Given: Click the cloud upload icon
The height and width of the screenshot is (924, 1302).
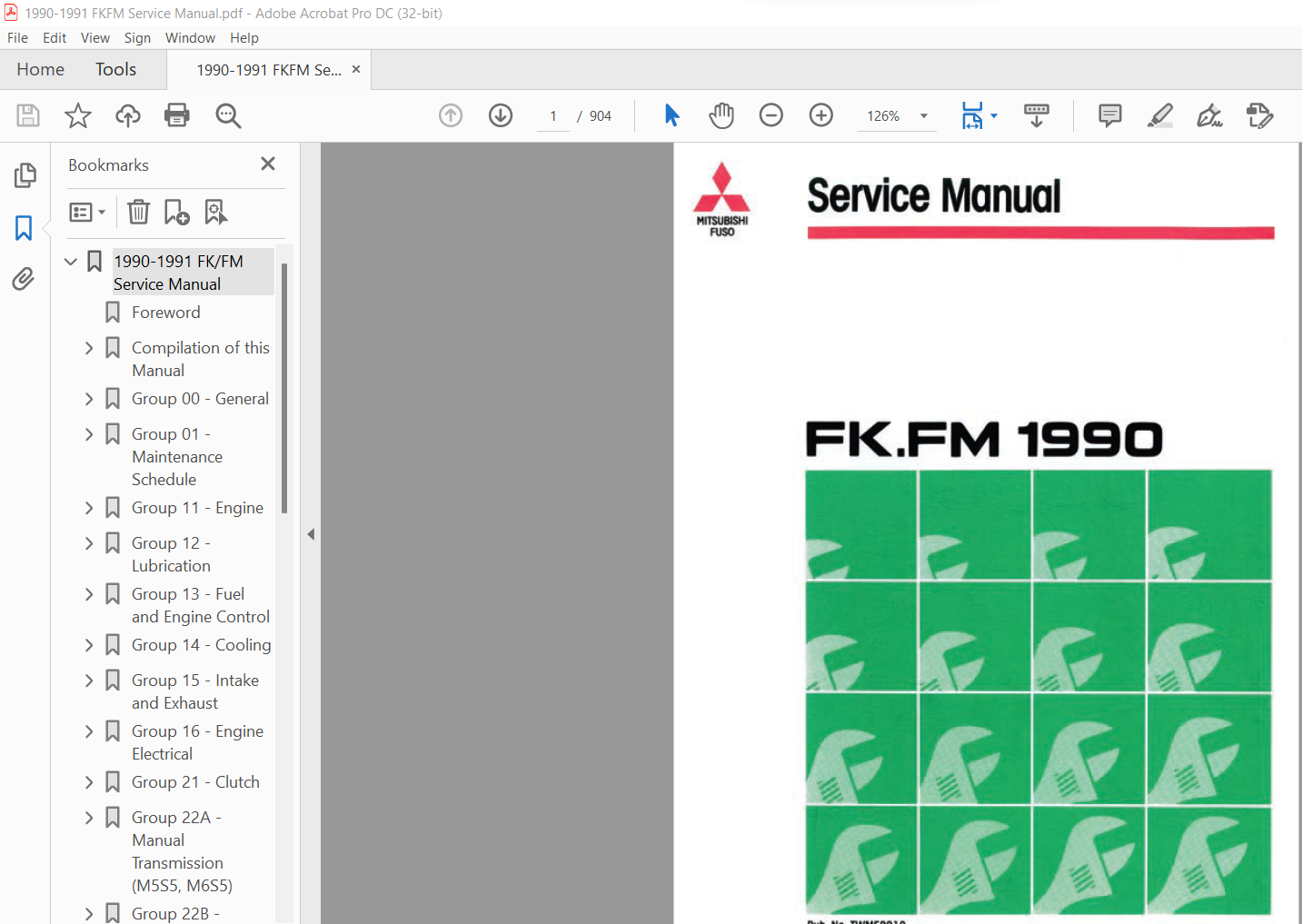Looking at the screenshot, I should pos(128,115).
